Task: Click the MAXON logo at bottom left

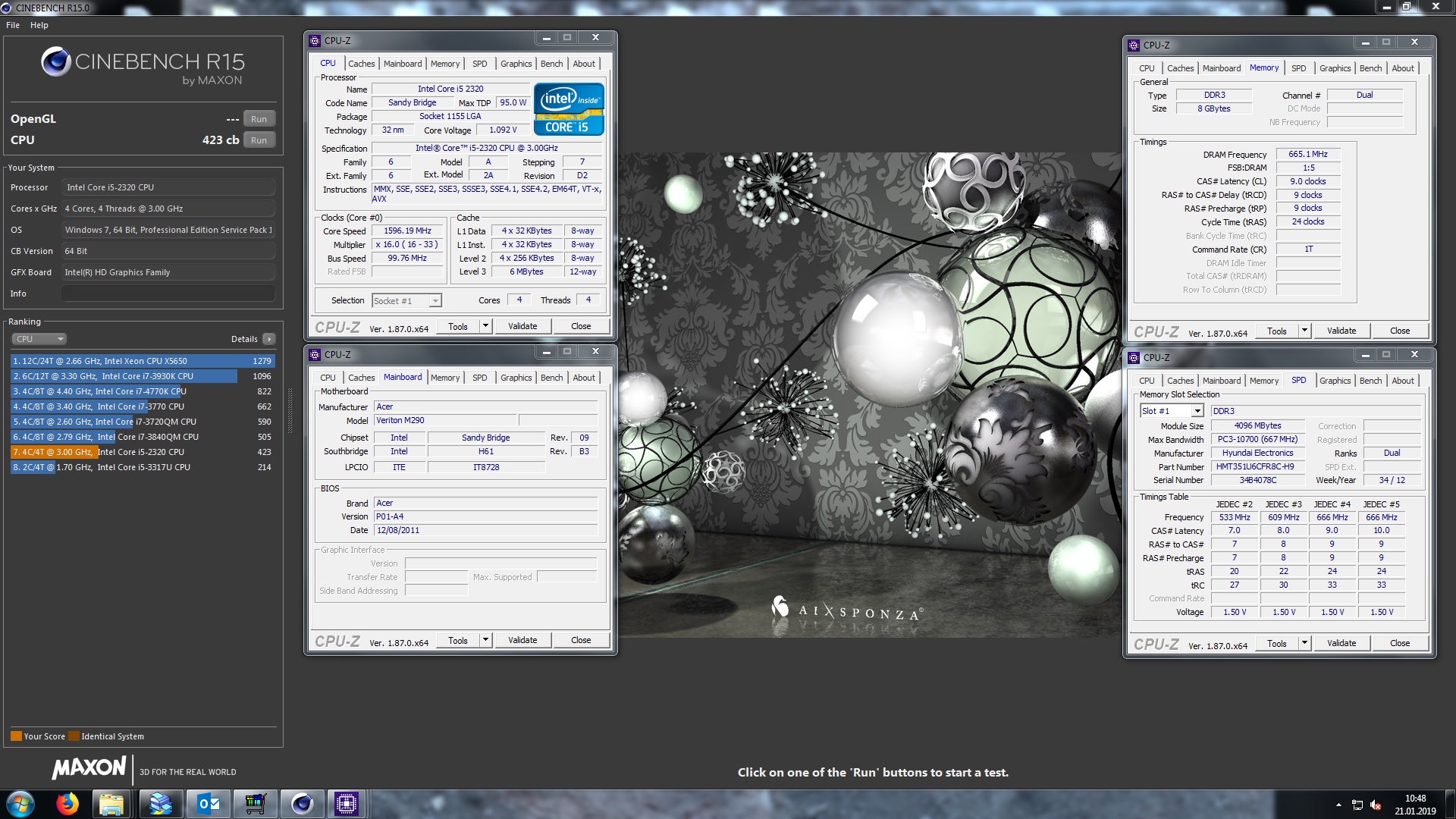Action: coord(89,767)
